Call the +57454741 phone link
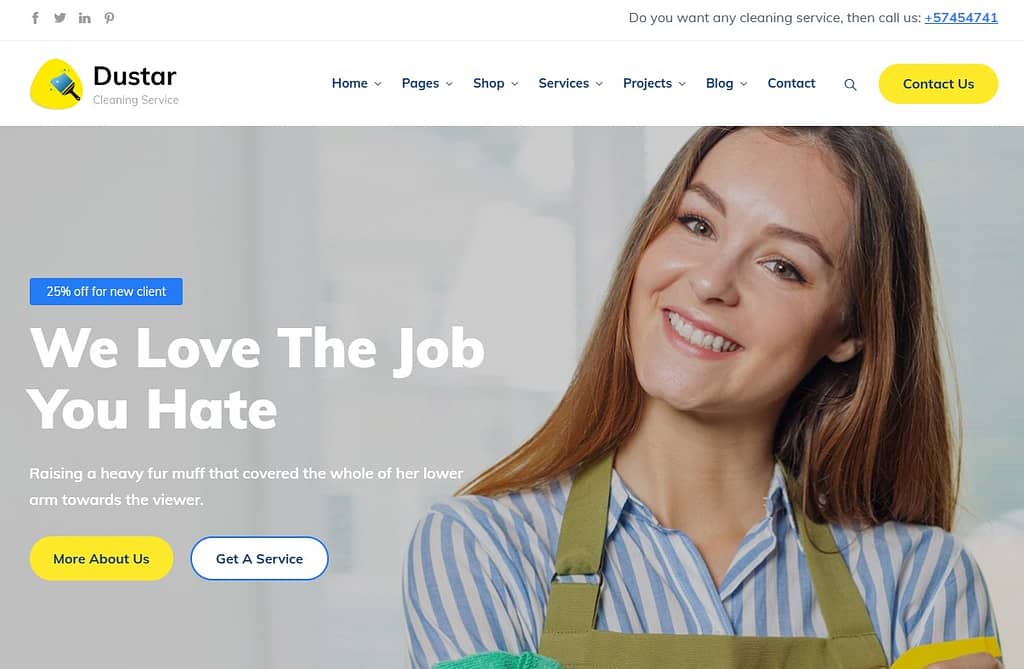 pos(961,18)
